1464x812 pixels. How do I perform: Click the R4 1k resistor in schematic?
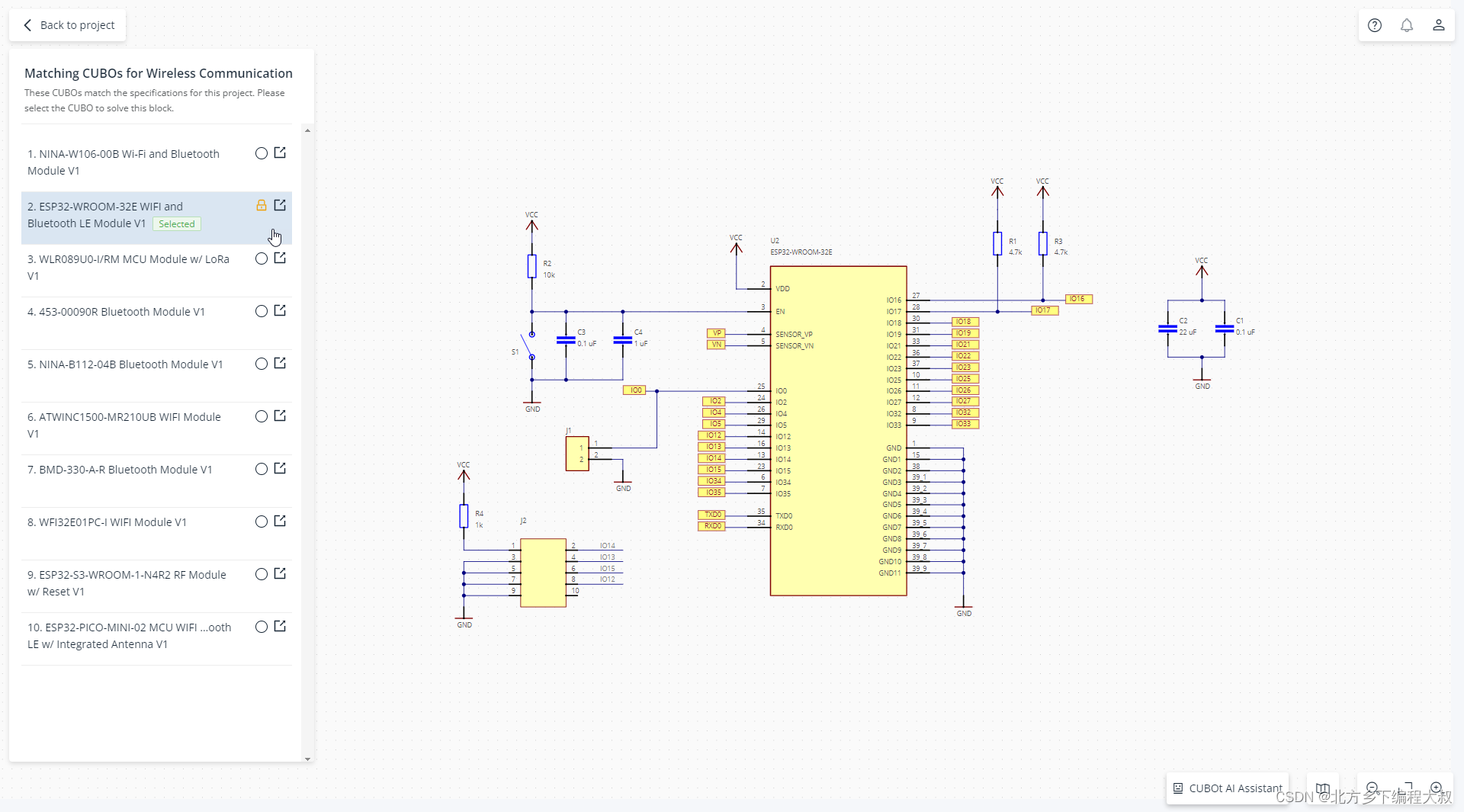click(x=464, y=516)
